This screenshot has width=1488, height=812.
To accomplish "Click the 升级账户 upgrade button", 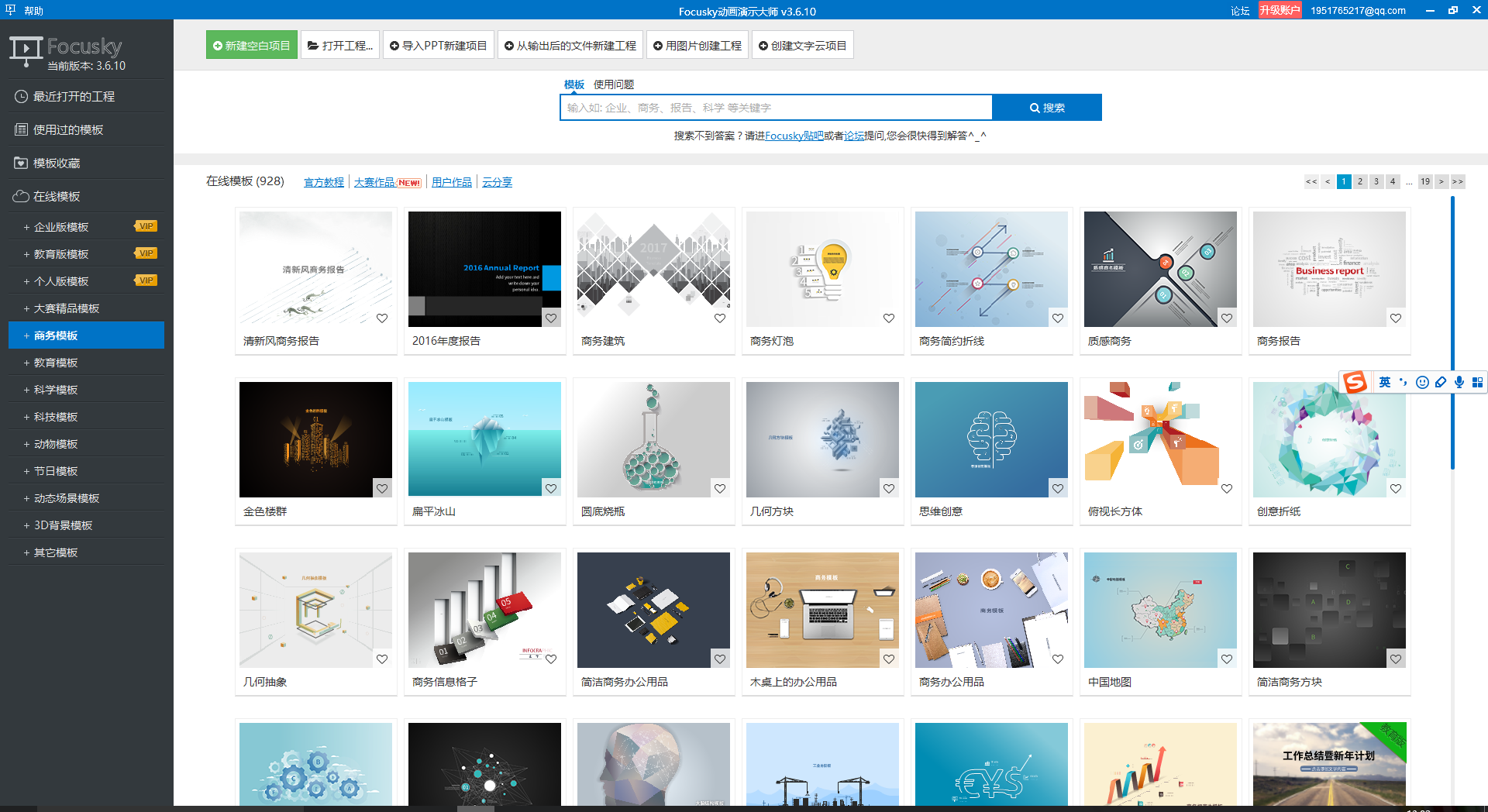I will click(1280, 10).
